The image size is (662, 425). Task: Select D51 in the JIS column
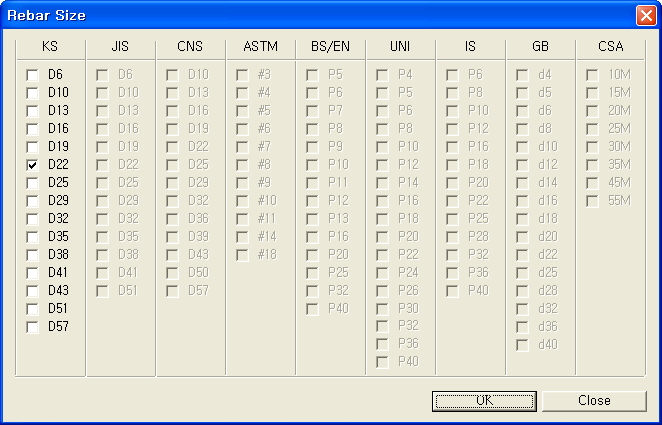click(102, 291)
